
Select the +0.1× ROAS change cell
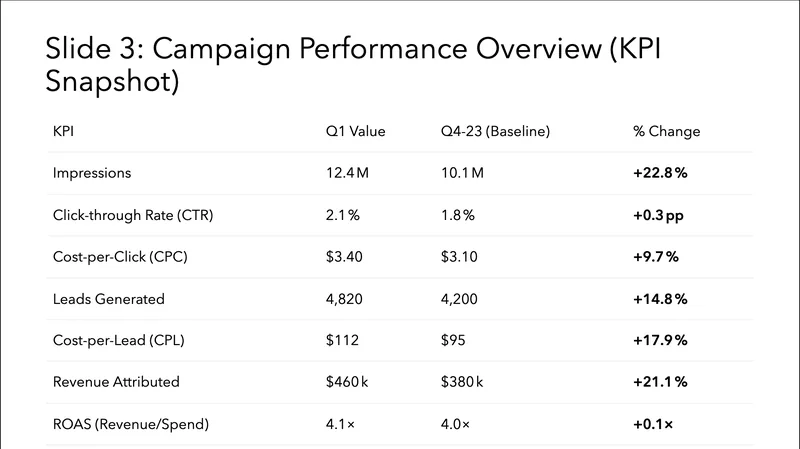point(653,425)
